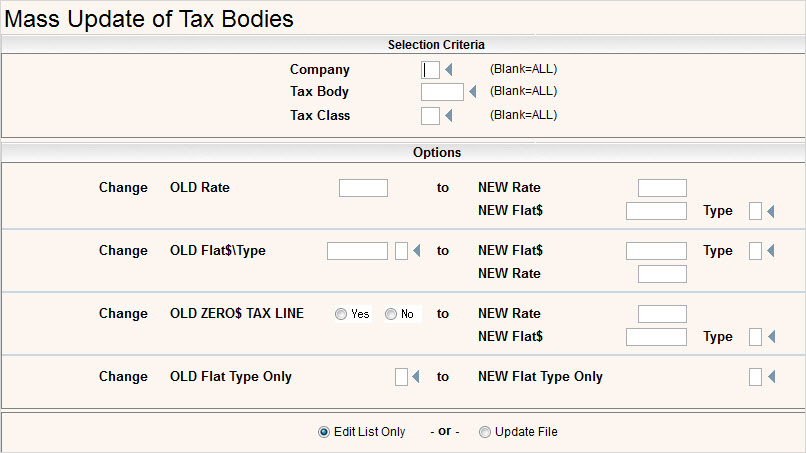This screenshot has width=806, height=453.
Task: Open lookup arrow for NEW Flat Type Only
Action: (x=771, y=376)
